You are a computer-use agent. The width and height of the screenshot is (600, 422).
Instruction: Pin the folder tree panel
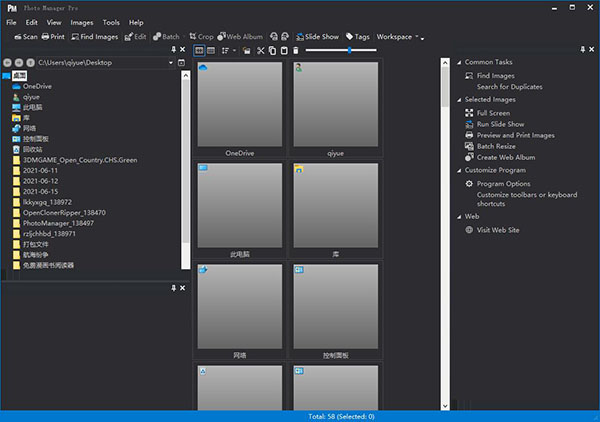pos(173,49)
